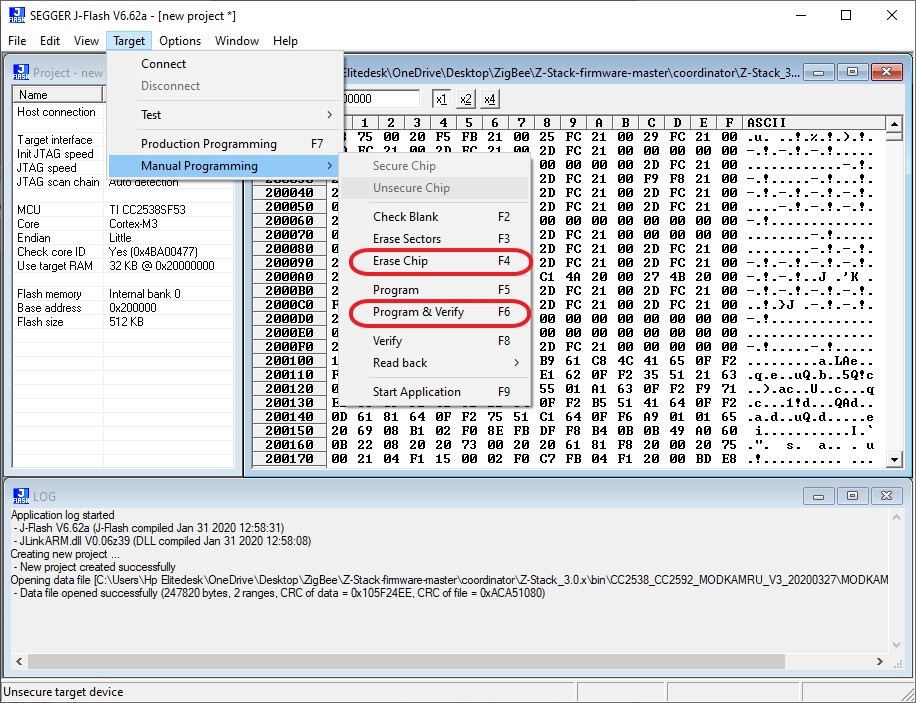Screen dimensions: 916x703
Task: Minimize the data file window
Action: (x=818, y=72)
